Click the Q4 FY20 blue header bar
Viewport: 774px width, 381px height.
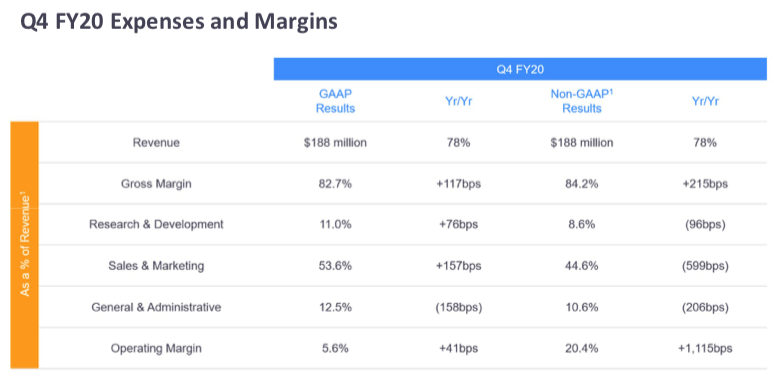(520, 70)
